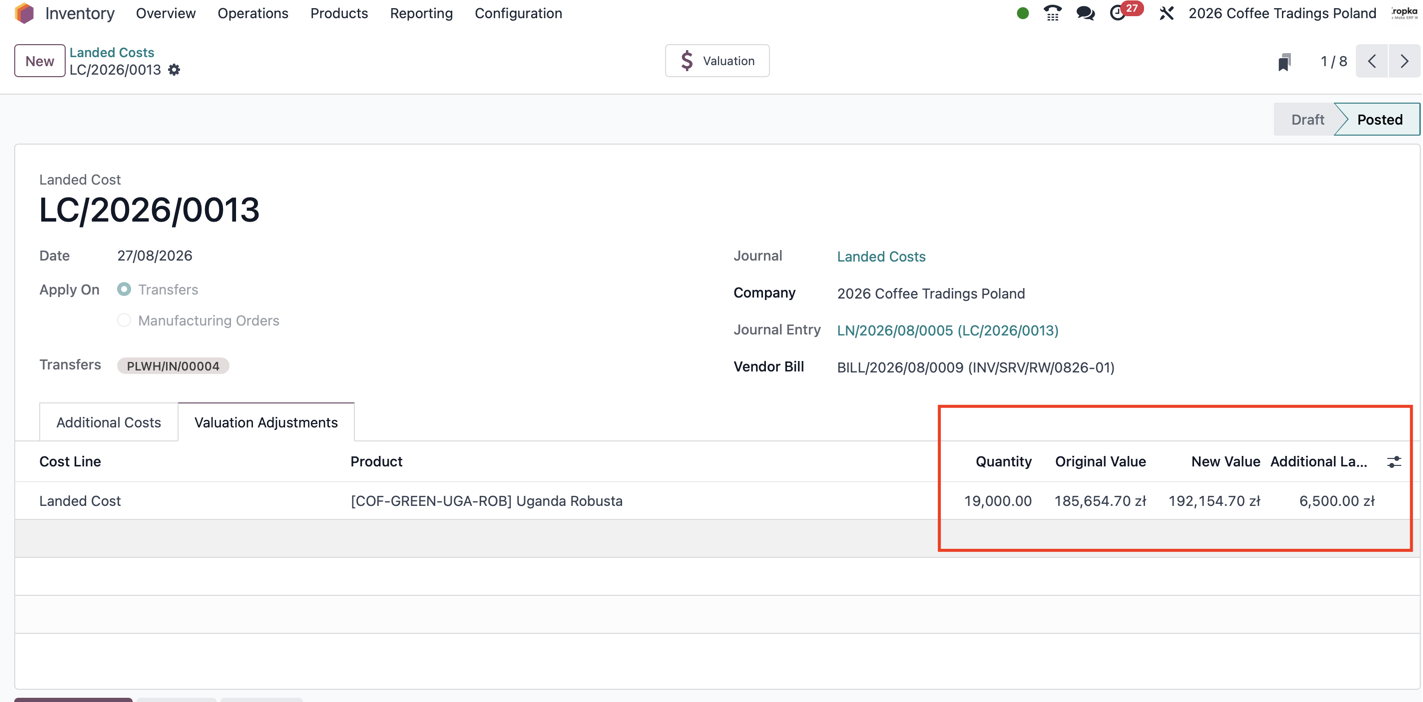Click the user avatar in top right
Image resolution: width=1423 pixels, height=702 pixels.
coord(1405,13)
